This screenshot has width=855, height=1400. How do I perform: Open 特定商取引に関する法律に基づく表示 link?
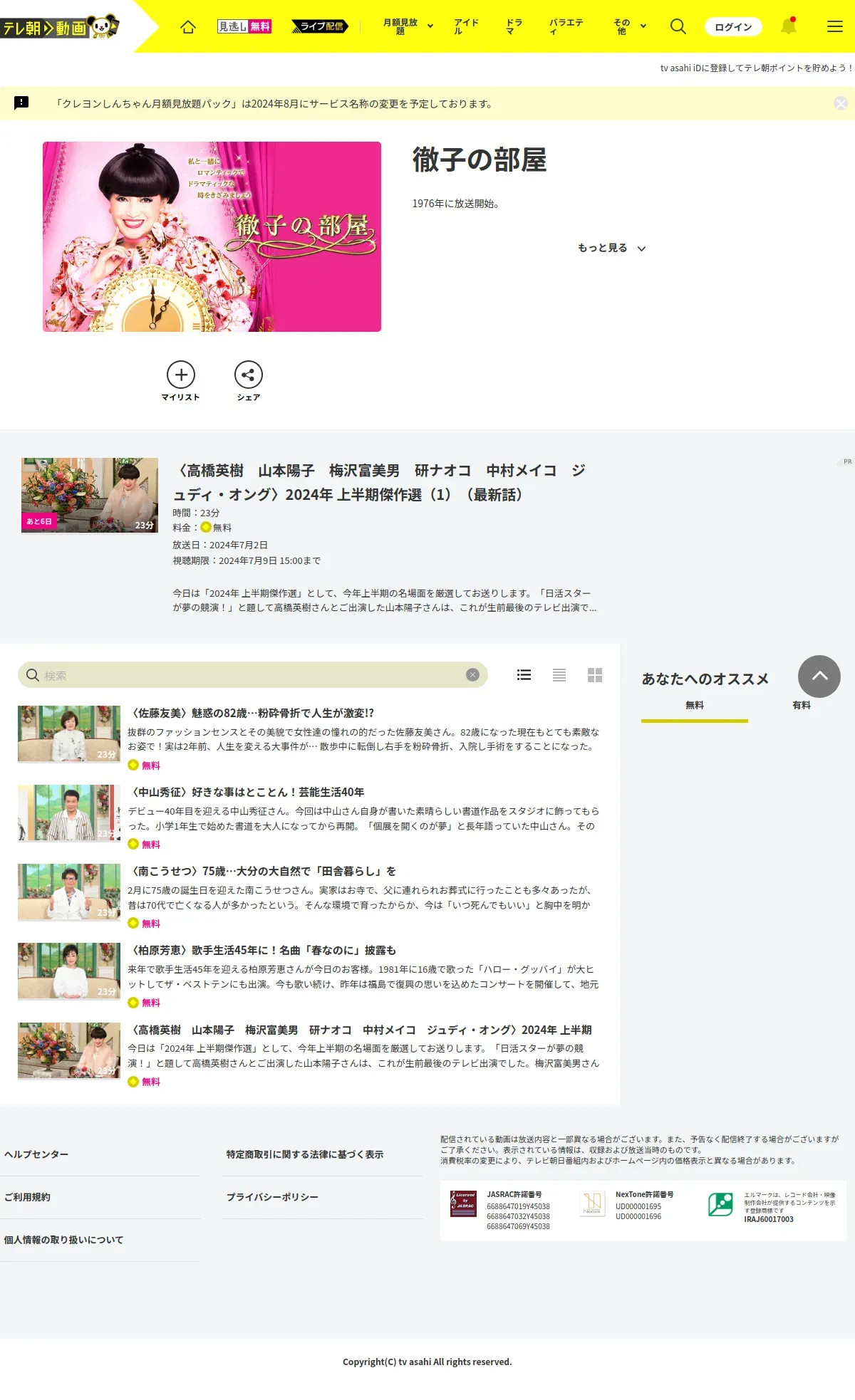coord(305,1154)
